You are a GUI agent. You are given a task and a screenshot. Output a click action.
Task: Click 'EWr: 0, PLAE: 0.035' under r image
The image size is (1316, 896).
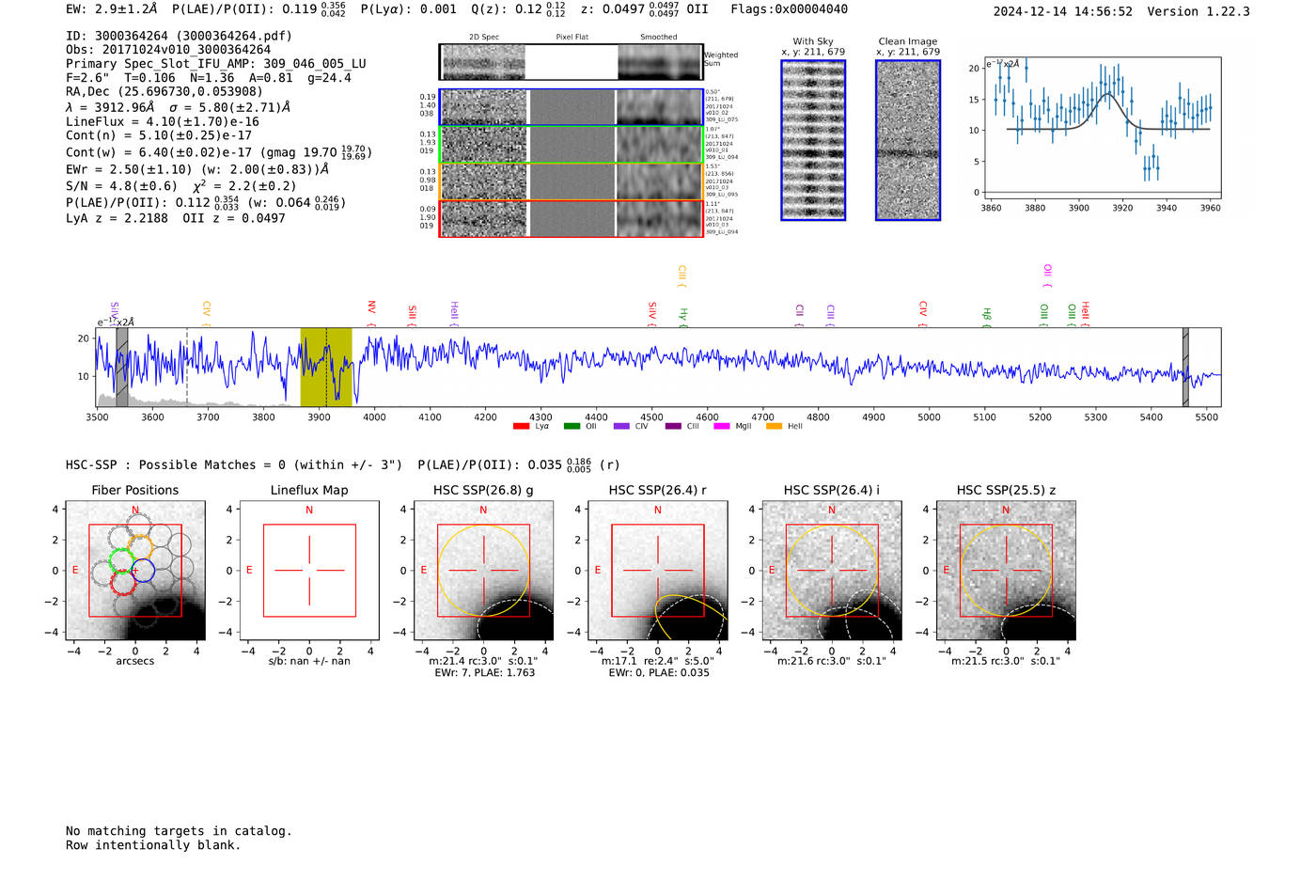(659, 673)
